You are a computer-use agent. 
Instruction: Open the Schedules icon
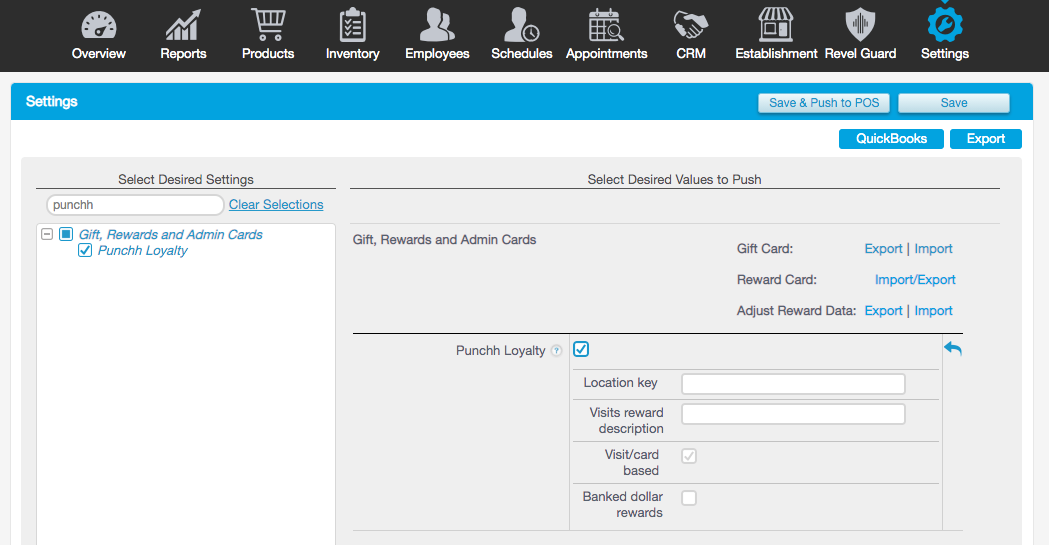pyautogui.click(x=521, y=25)
